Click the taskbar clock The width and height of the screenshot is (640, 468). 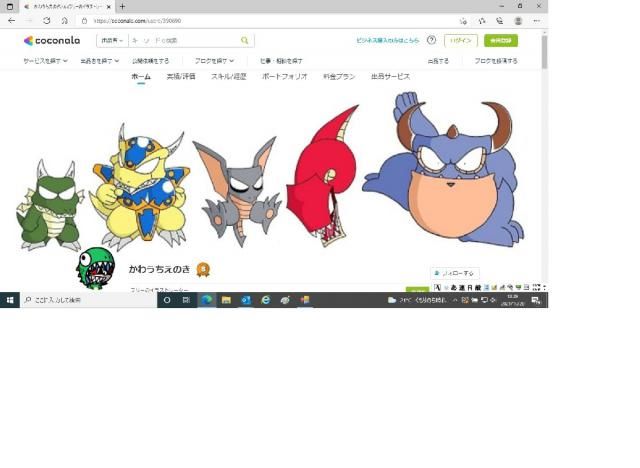tap(512, 300)
